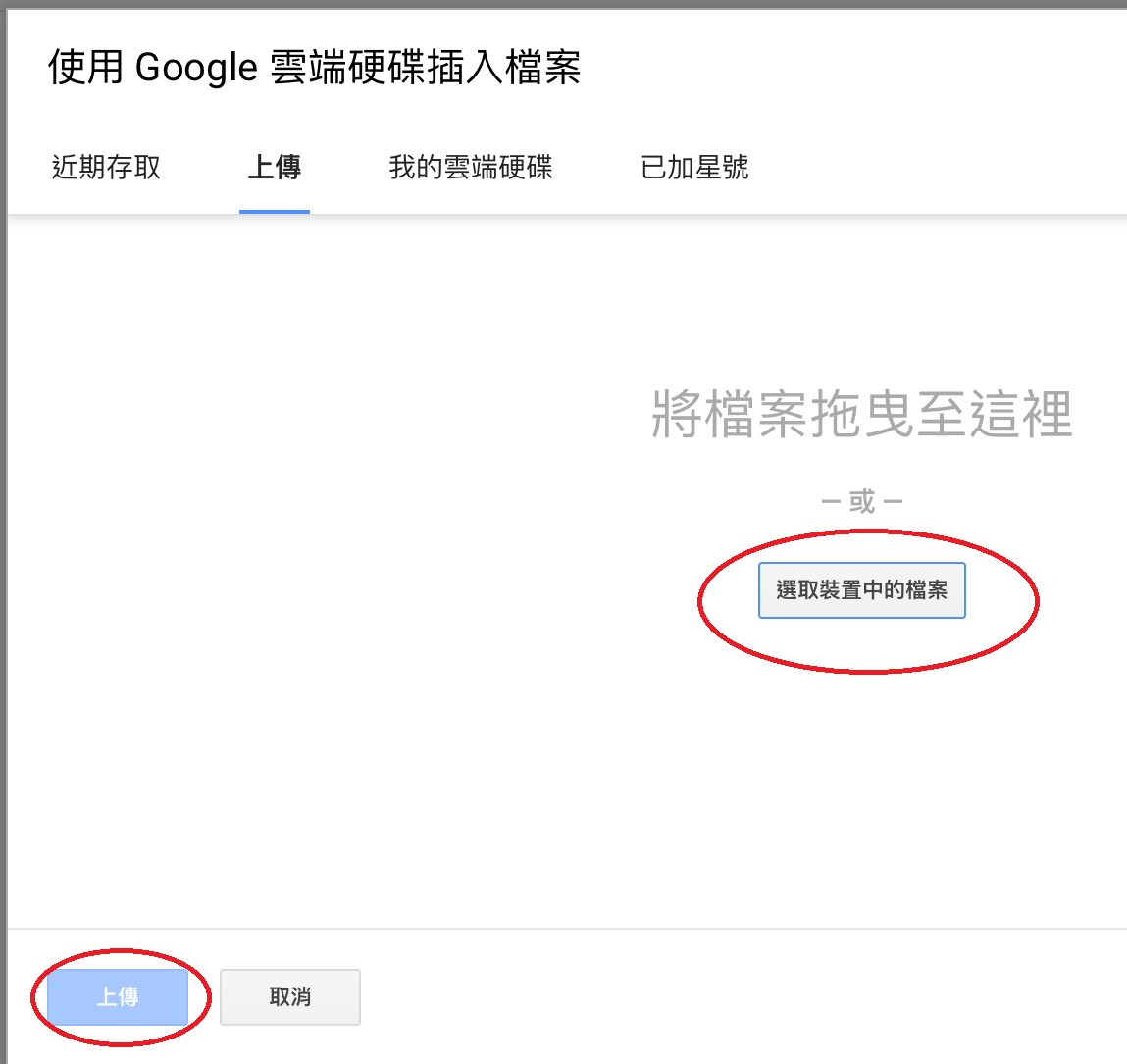Open the 我的雲端硬碟 tab
This screenshot has width=1127, height=1064.
471,168
